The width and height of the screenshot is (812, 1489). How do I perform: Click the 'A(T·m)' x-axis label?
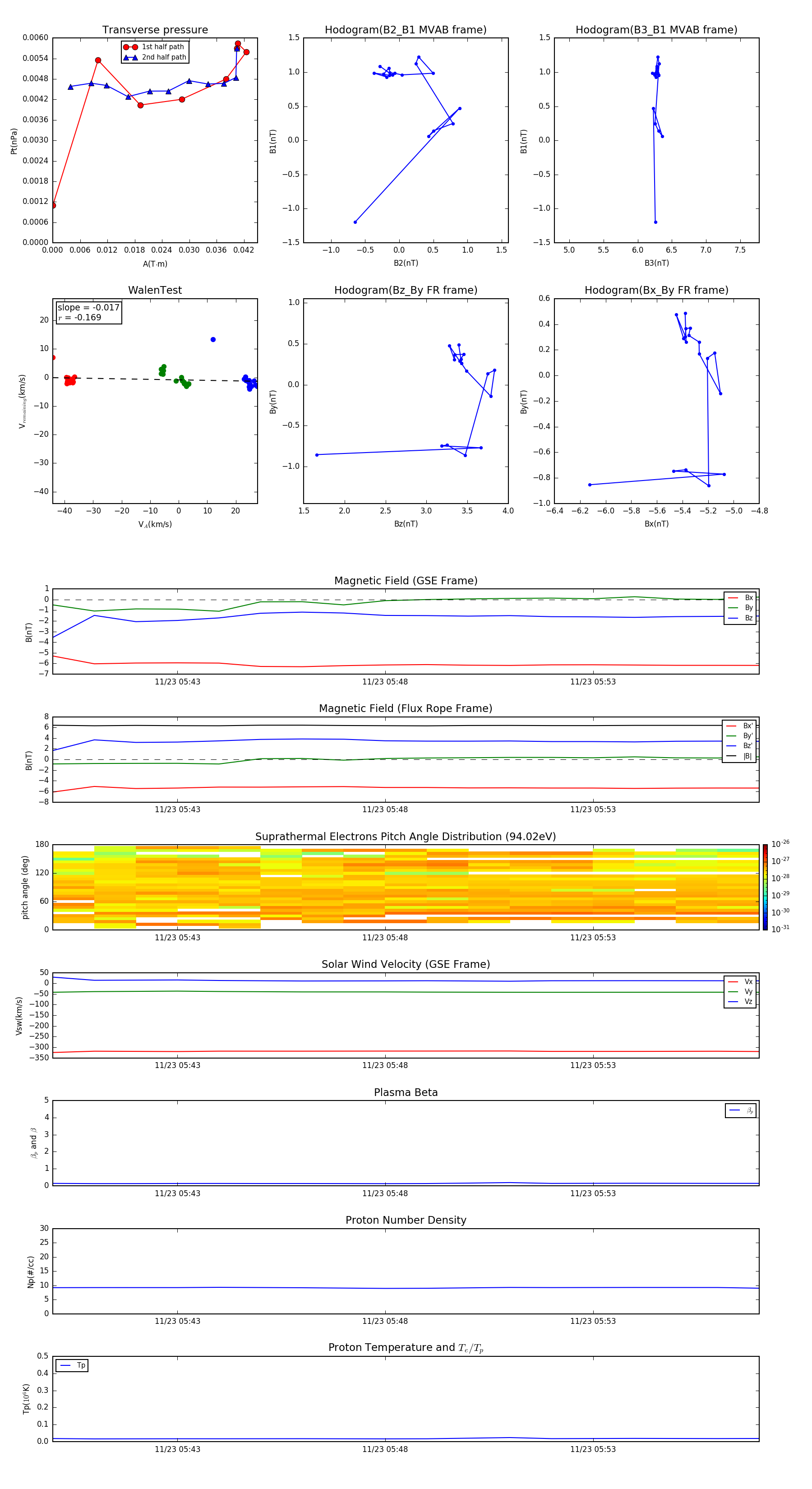pos(155,264)
